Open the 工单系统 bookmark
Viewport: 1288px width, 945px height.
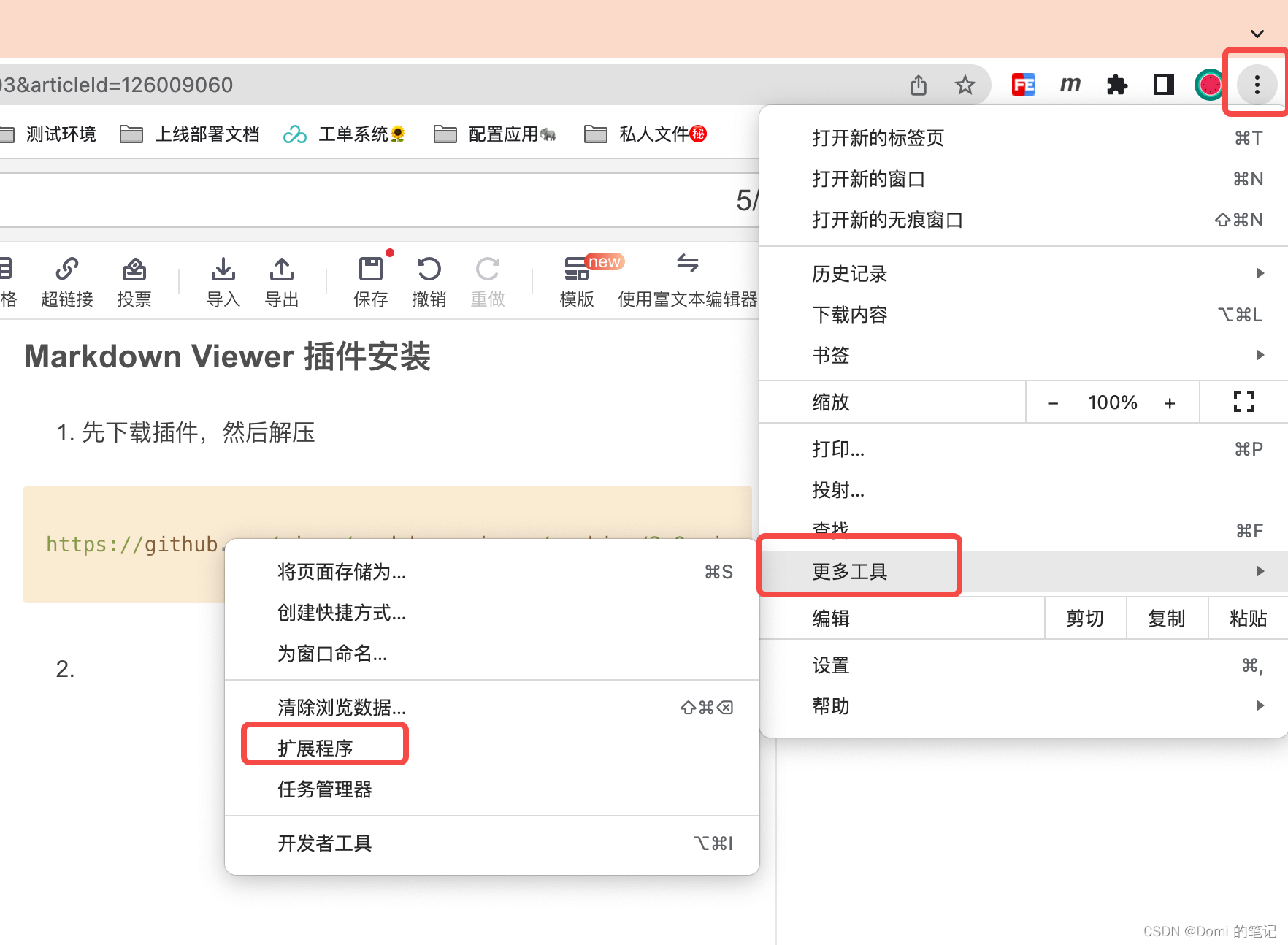(x=344, y=134)
